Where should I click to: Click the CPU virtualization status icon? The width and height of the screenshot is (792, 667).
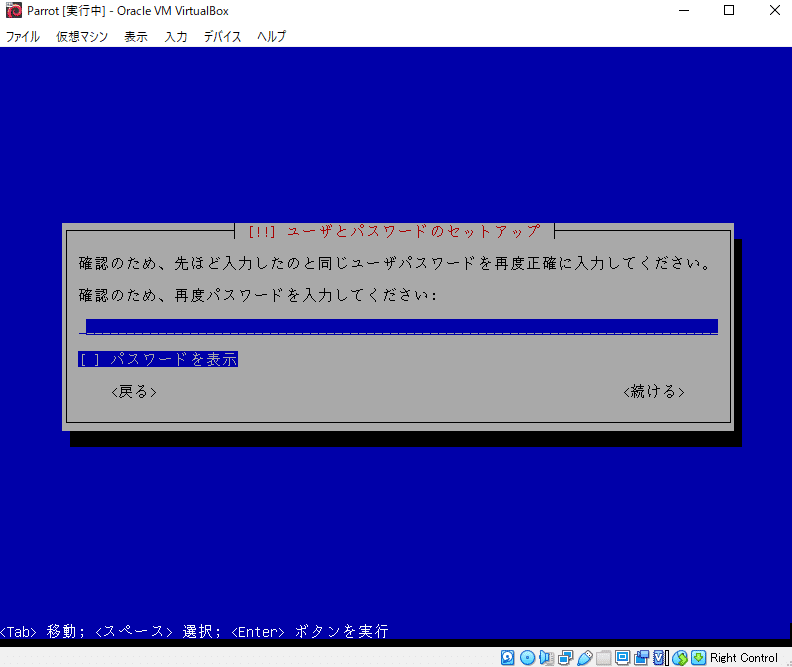click(x=660, y=657)
